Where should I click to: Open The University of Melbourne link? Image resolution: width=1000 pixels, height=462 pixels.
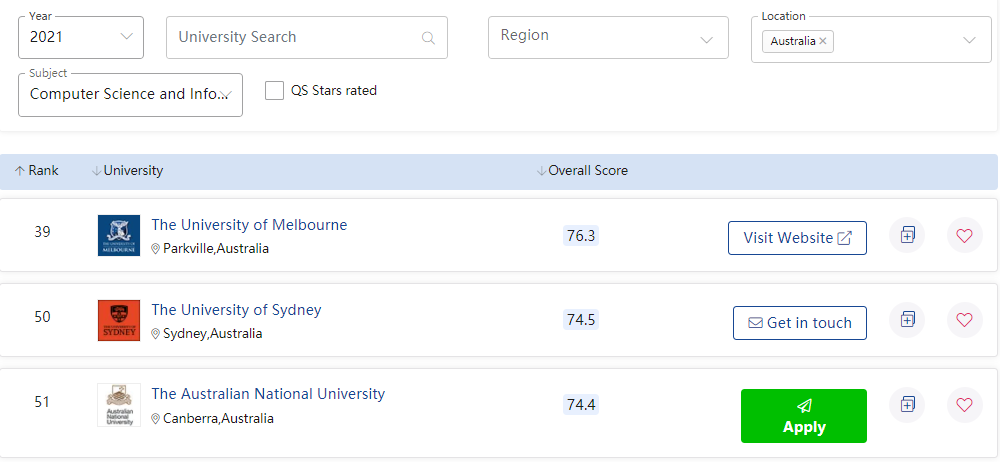249,225
